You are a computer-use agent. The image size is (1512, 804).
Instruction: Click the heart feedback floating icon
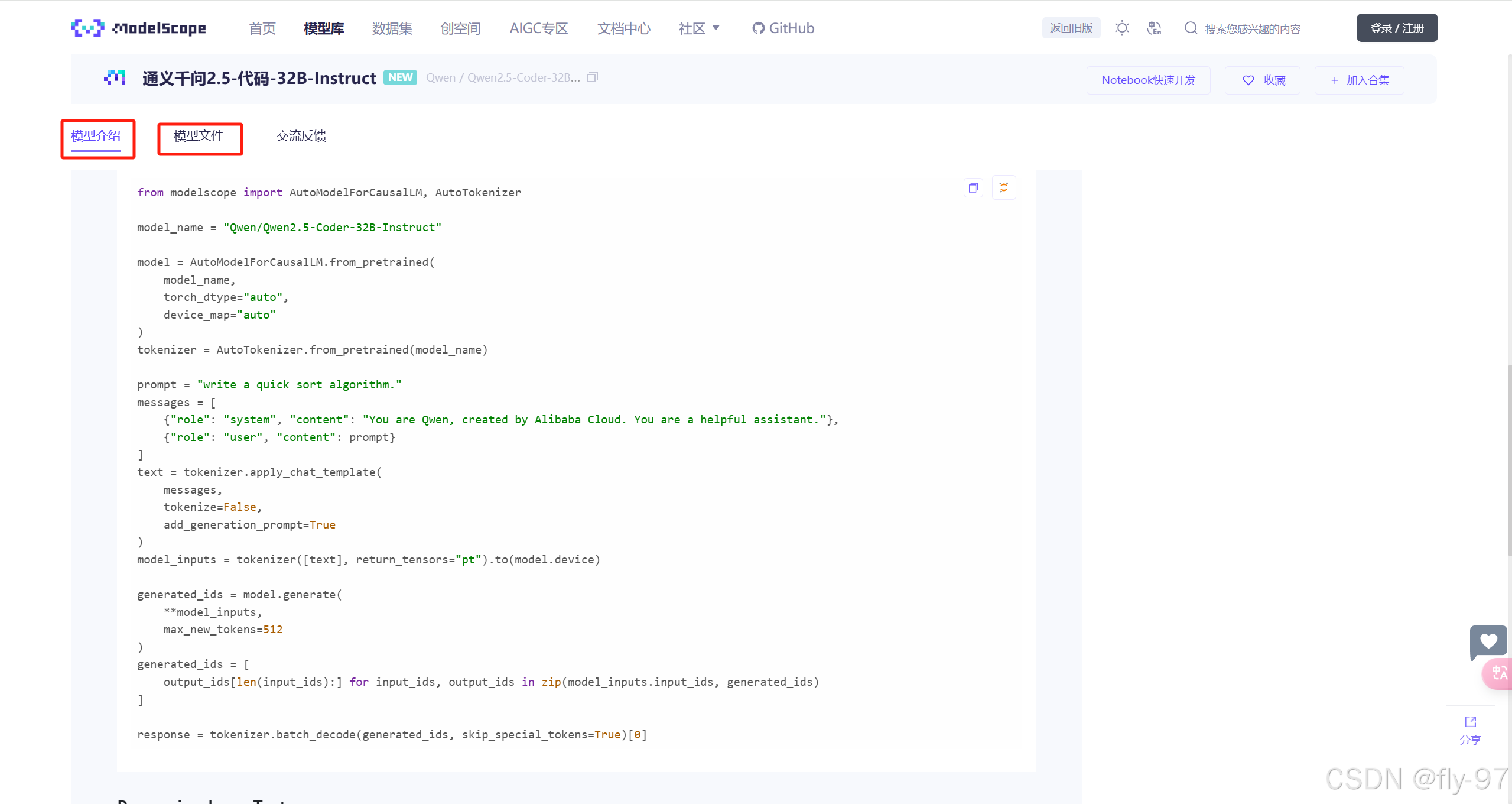[x=1488, y=641]
